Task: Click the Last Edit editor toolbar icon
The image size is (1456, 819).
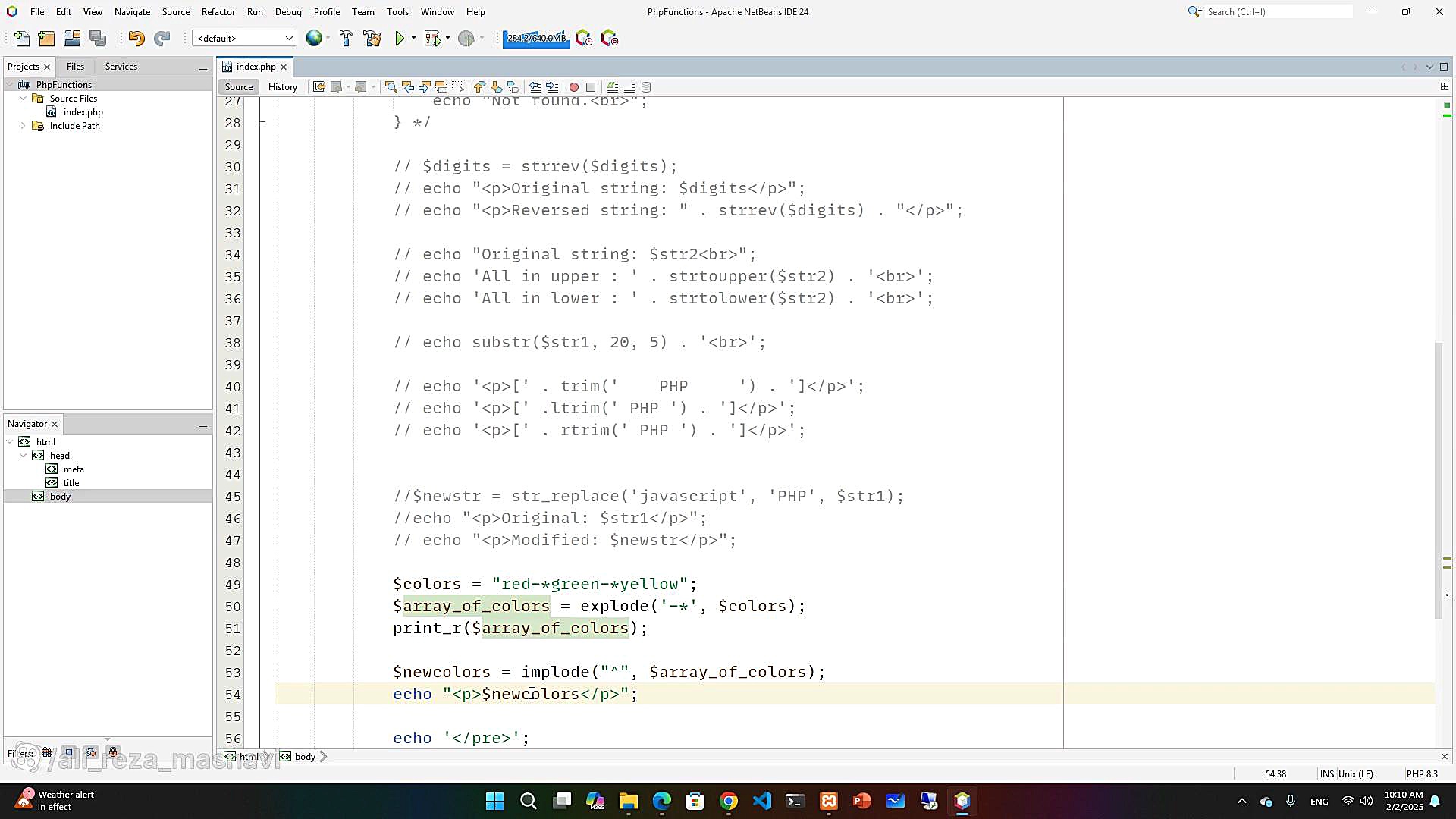Action: [x=319, y=87]
